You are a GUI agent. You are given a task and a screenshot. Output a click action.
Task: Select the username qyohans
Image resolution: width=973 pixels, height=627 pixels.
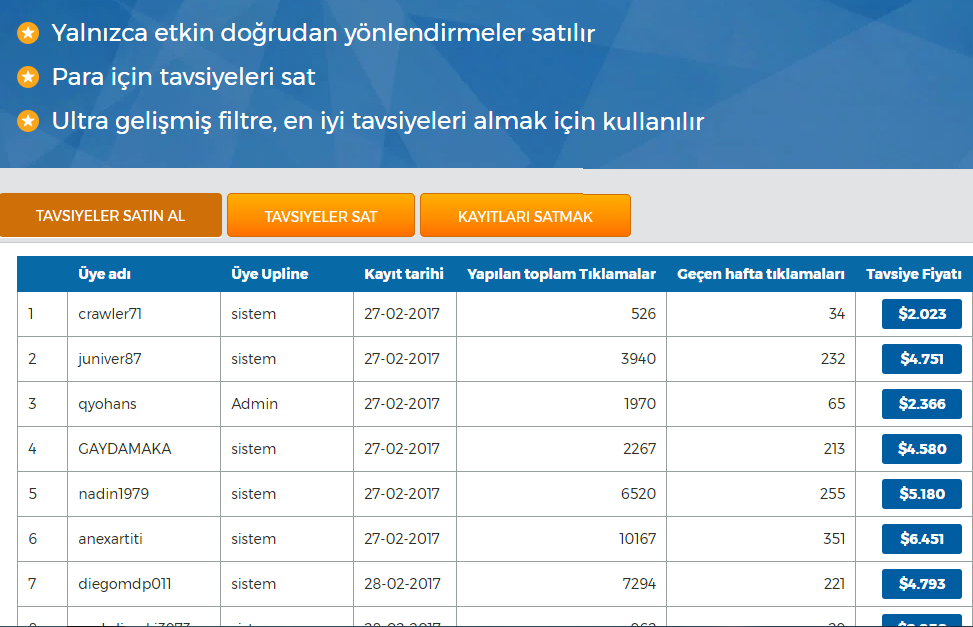click(x=107, y=404)
